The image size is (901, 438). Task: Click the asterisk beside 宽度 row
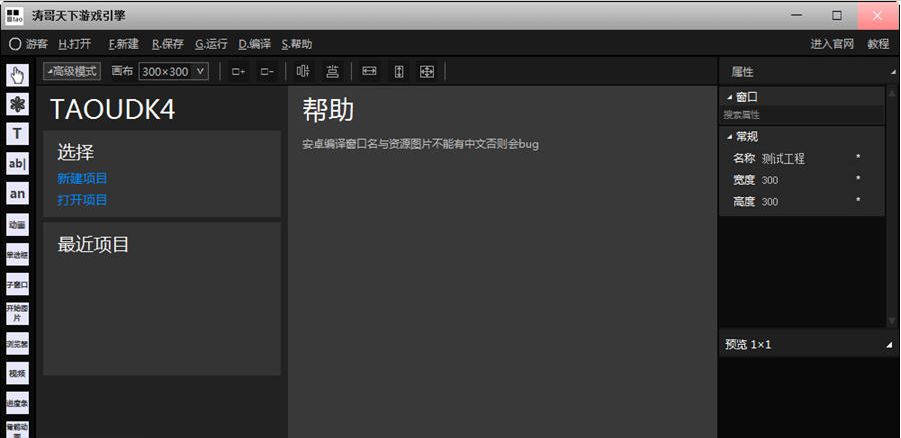tap(858, 179)
